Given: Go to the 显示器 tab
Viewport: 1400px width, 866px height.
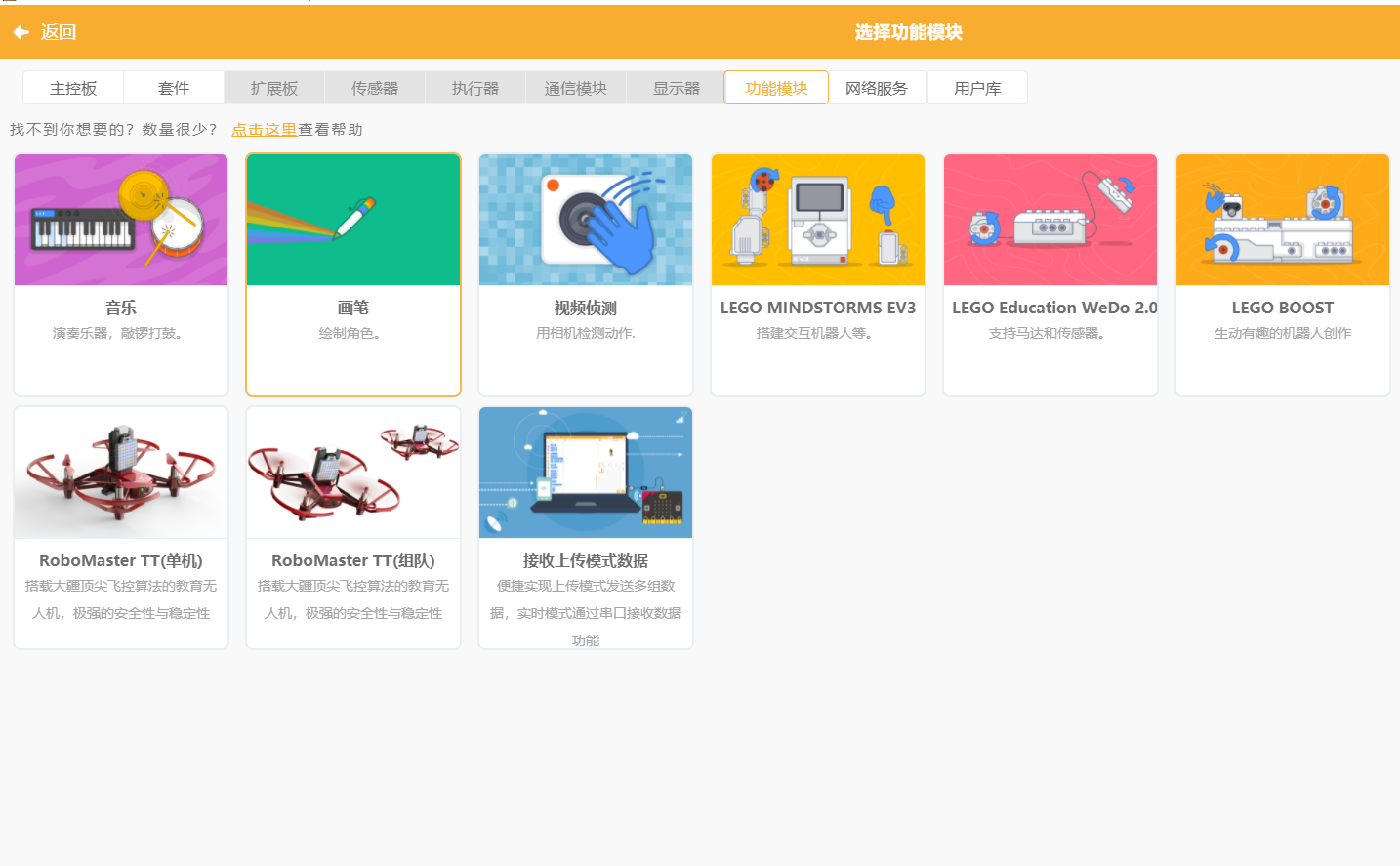Looking at the screenshot, I should 677,88.
